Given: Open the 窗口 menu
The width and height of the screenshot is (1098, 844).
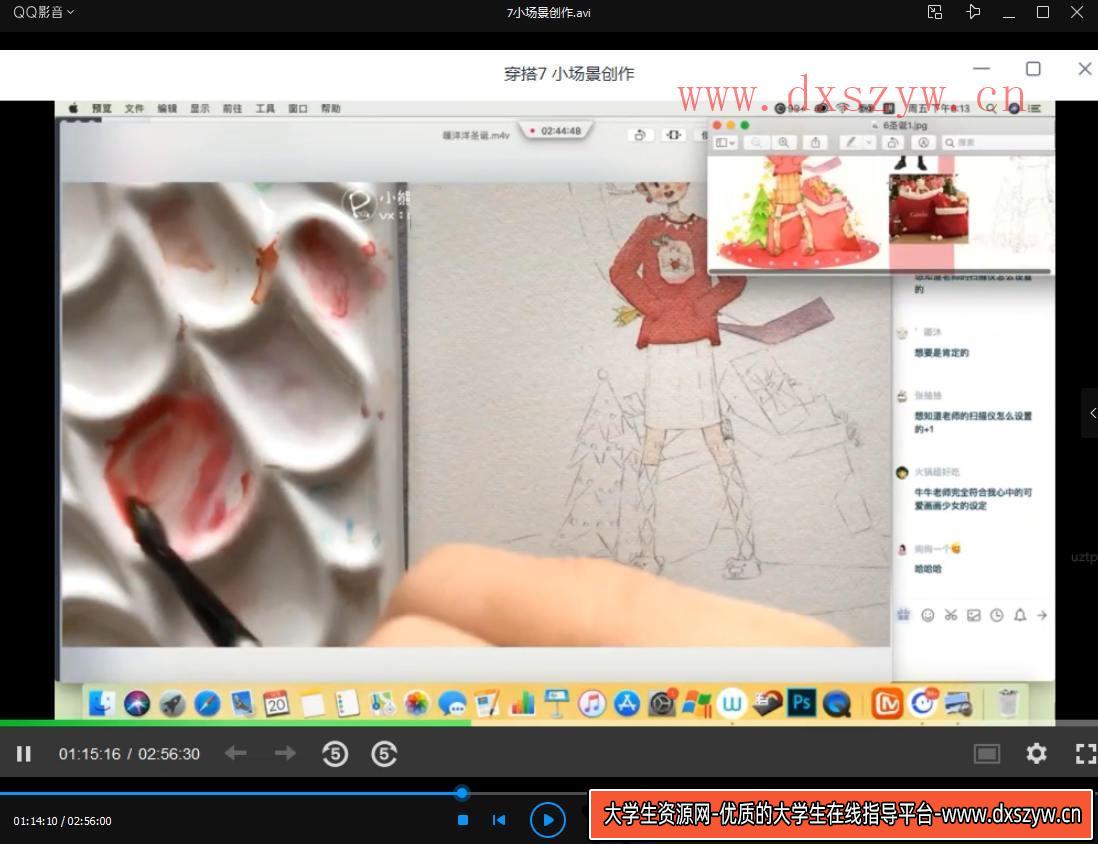Looking at the screenshot, I should coord(298,109).
